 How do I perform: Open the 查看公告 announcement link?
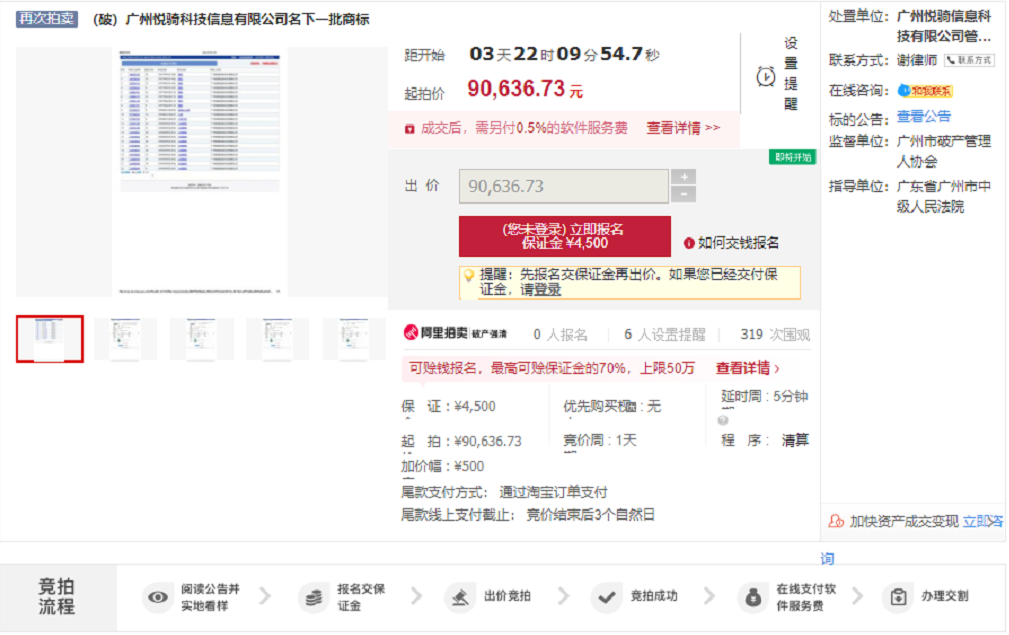click(924, 117)
